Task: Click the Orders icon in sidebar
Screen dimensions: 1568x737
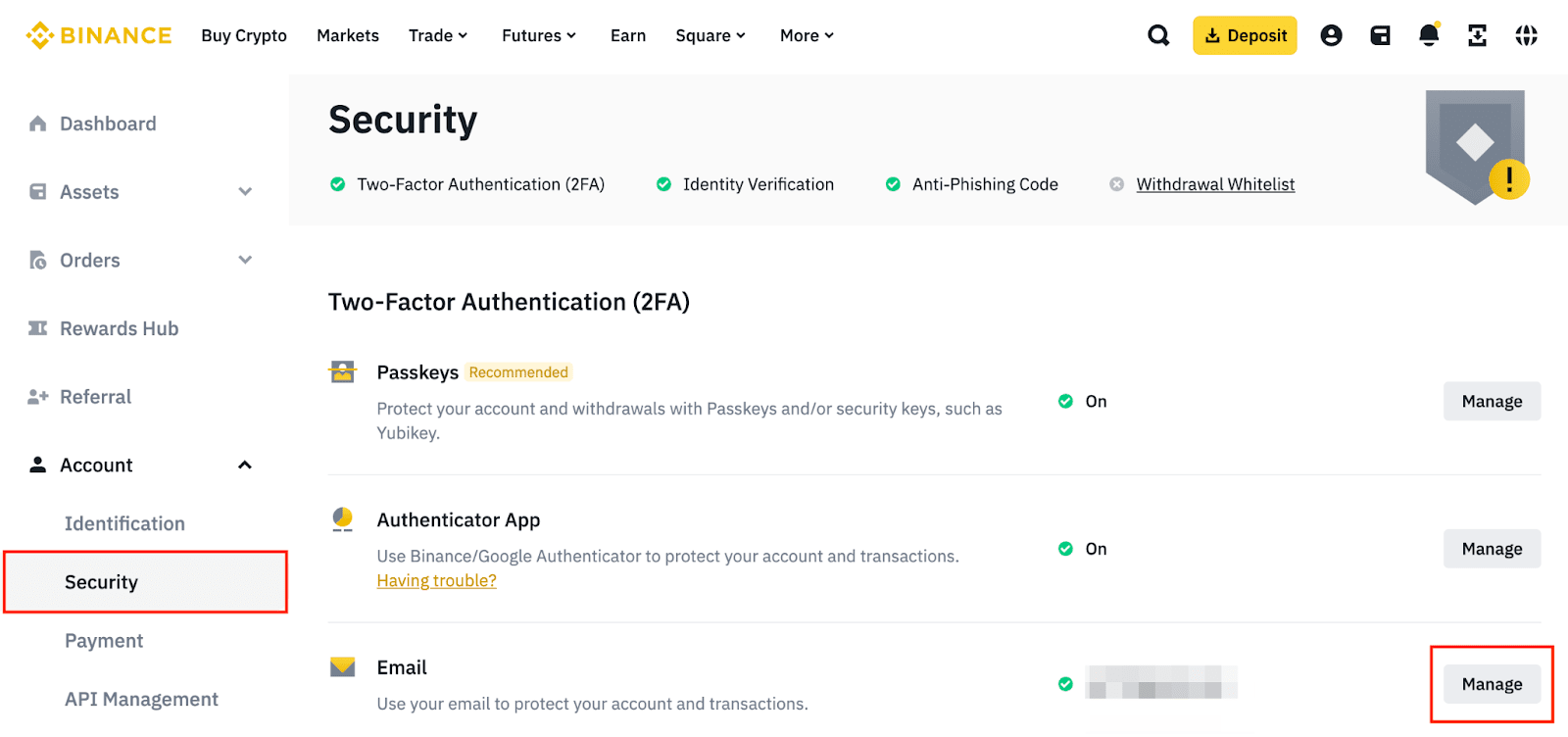Action: [x=38, y=260]
